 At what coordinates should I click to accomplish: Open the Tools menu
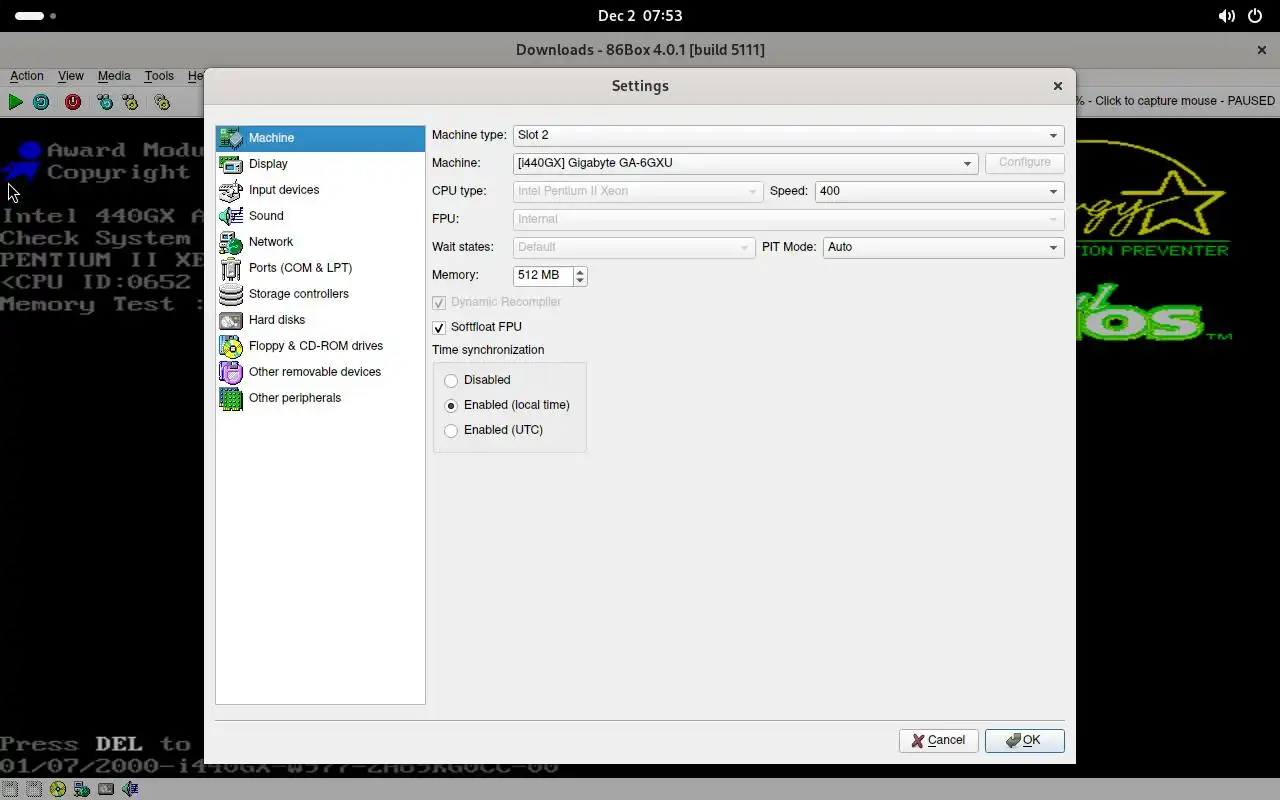pos(159,76)
